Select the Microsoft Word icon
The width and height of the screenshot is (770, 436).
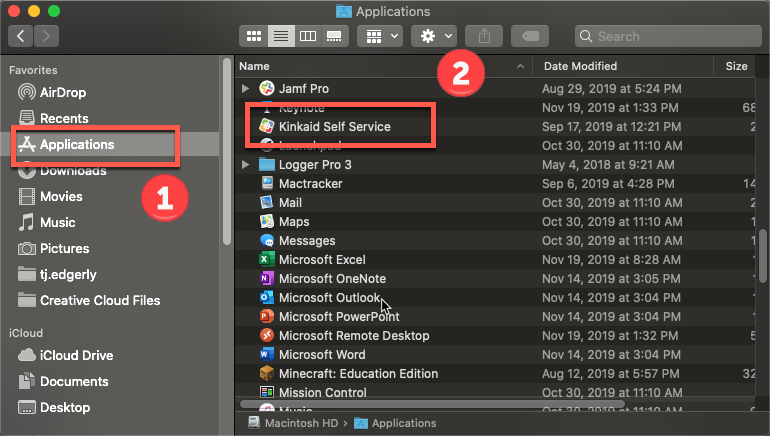(x=267, y=354)
